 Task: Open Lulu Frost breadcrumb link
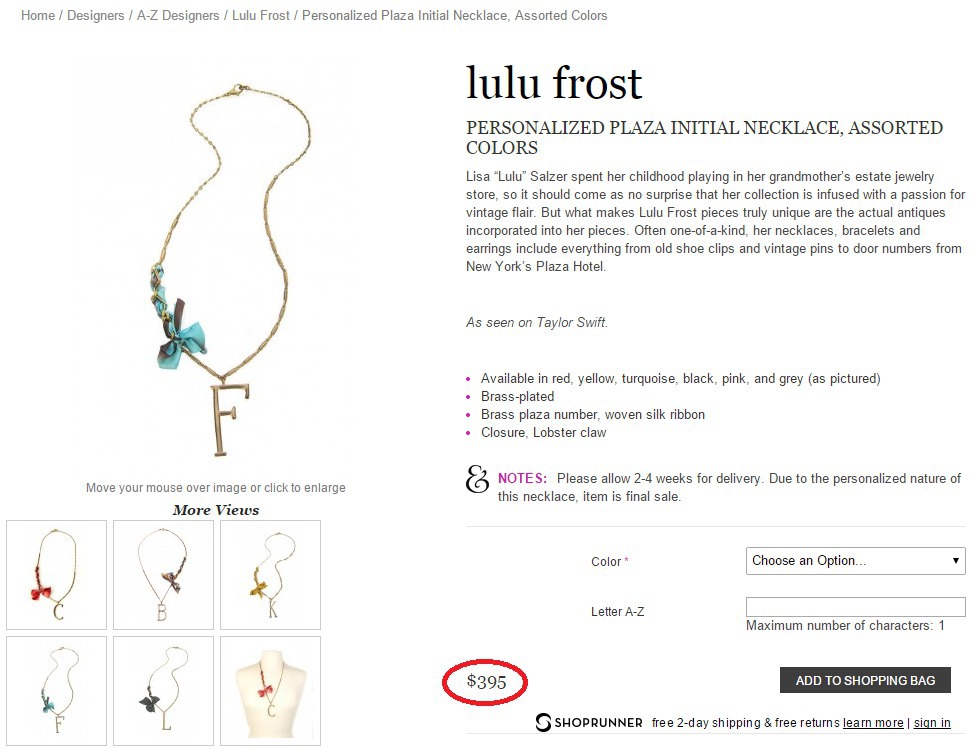(x=261, y=16)
